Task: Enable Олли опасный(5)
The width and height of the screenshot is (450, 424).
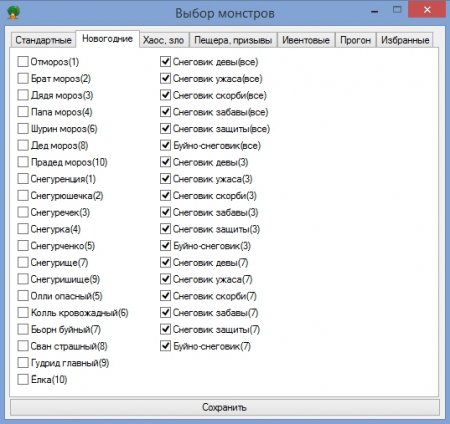Action: coord(23,296)
